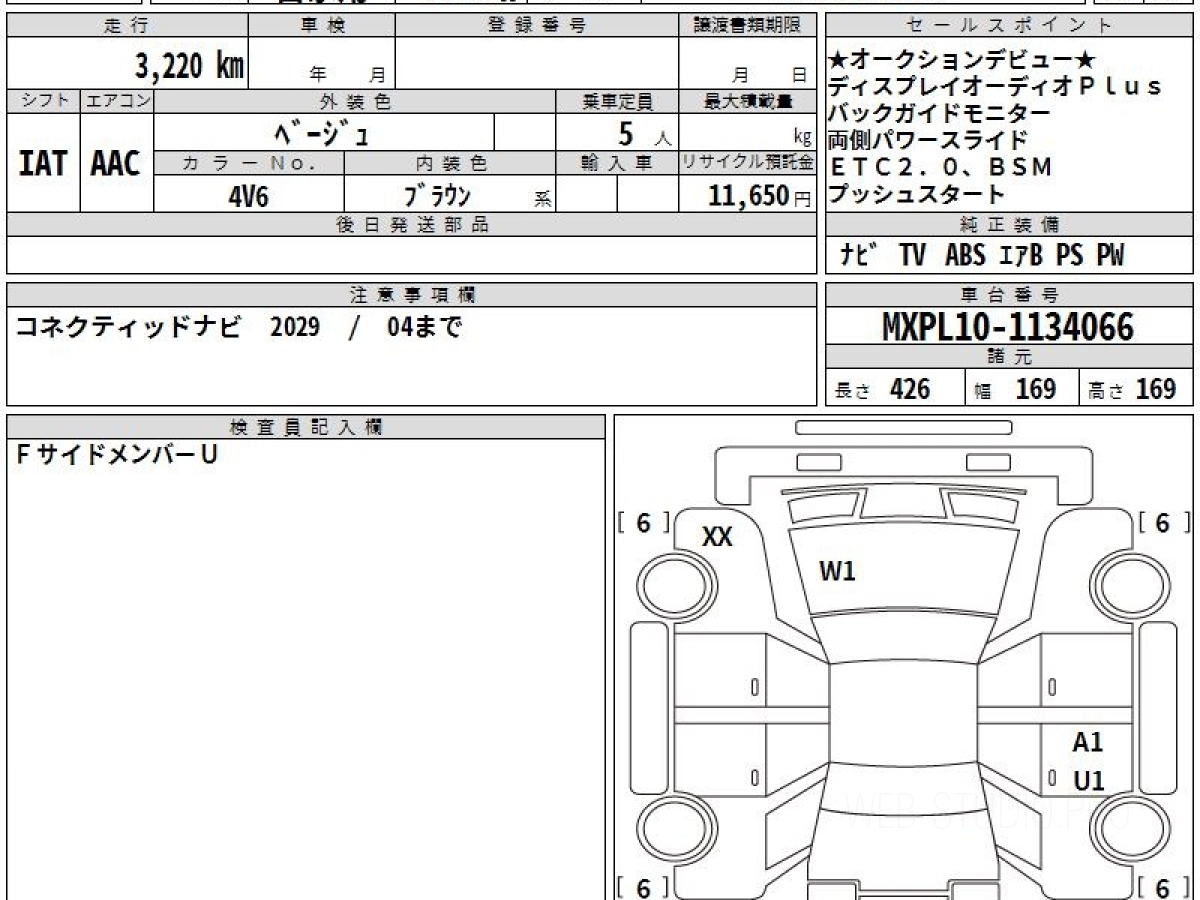1200x900 pixels.
Task: Click the 外装色 header
Action: pyautogui.click(x=355, y=101)
